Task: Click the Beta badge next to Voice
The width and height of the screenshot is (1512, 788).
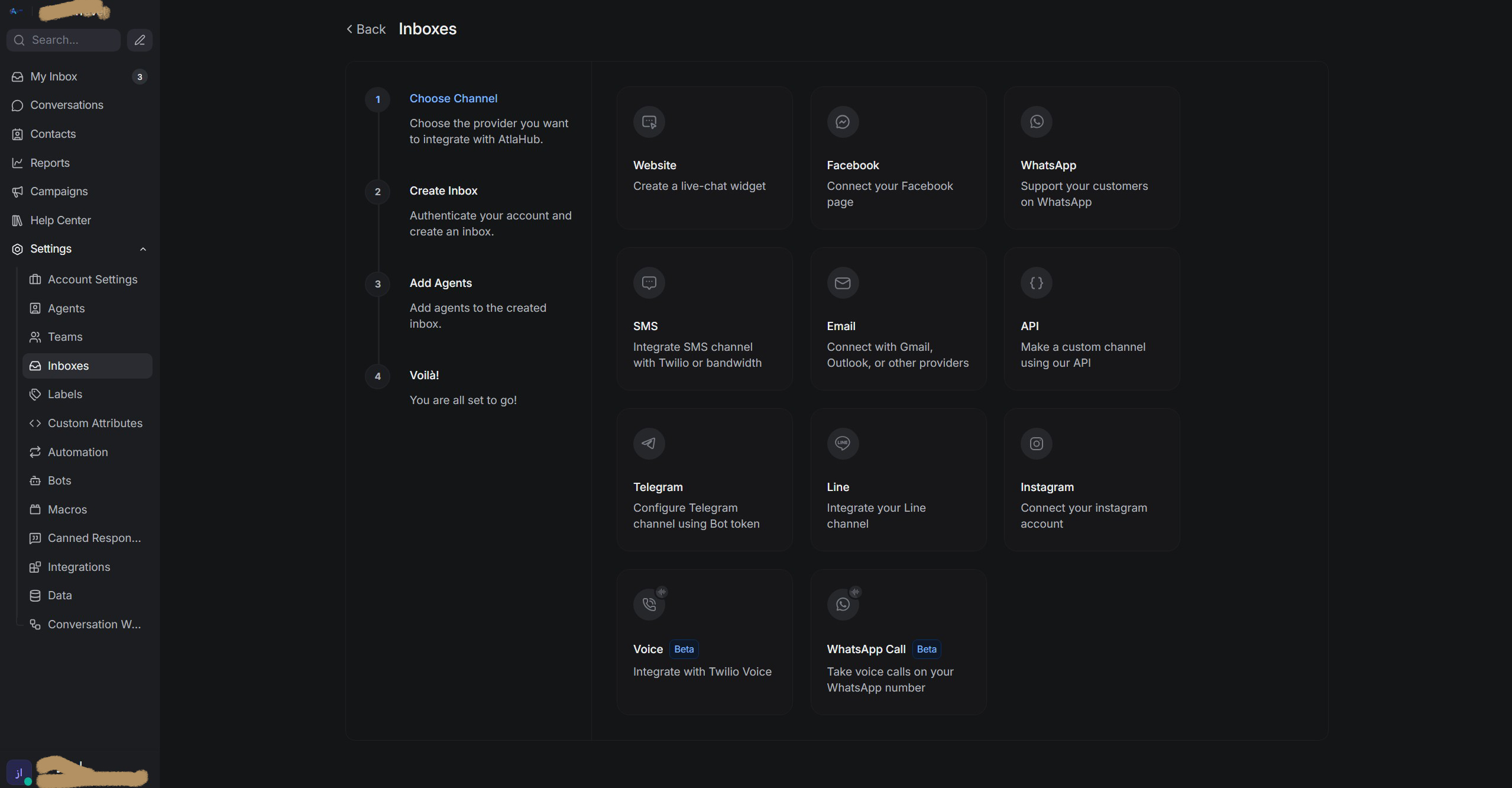Action: tap(684, 649)
